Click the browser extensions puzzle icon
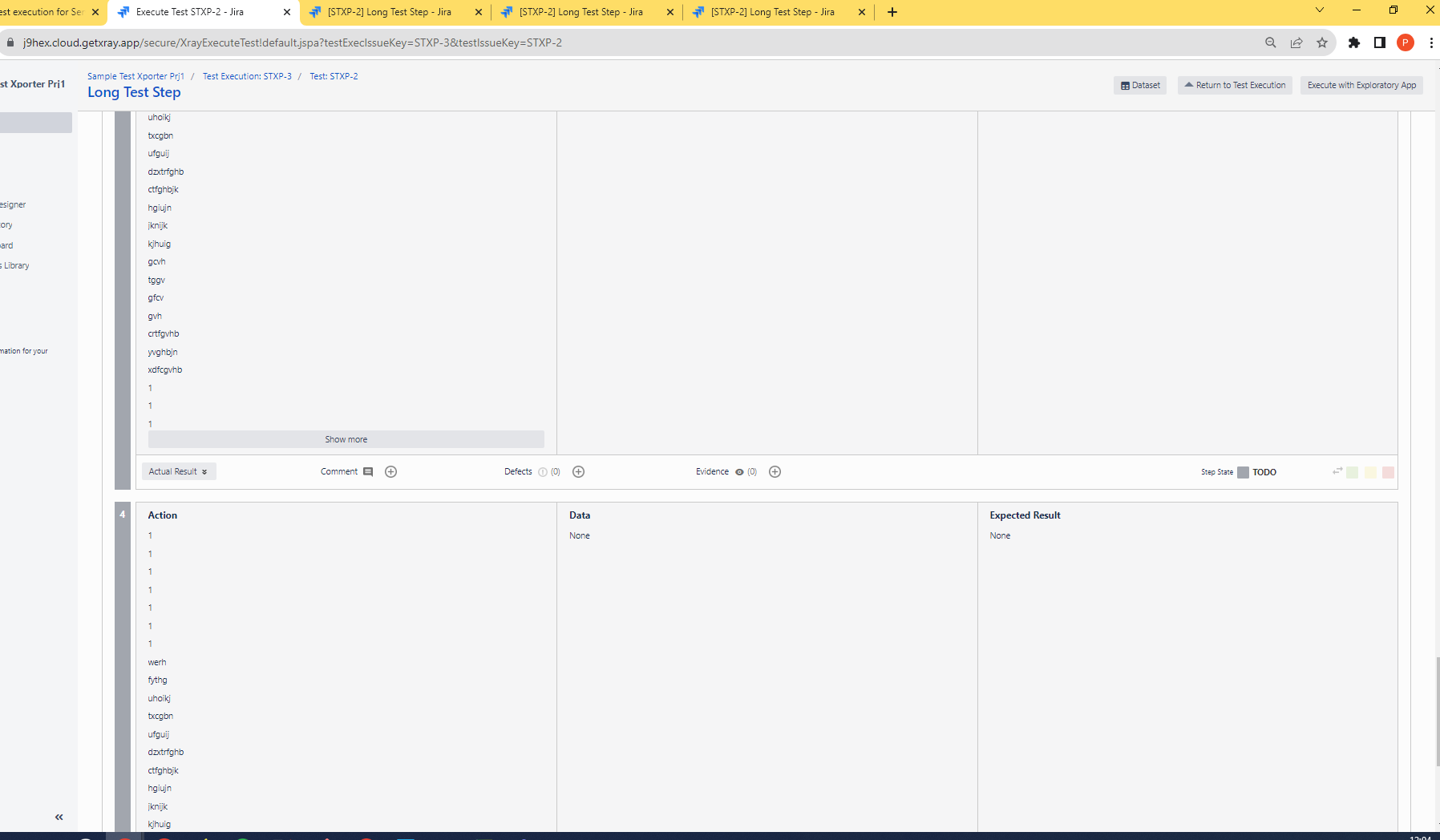The image size is (1440, 840). click(1355, 42)
